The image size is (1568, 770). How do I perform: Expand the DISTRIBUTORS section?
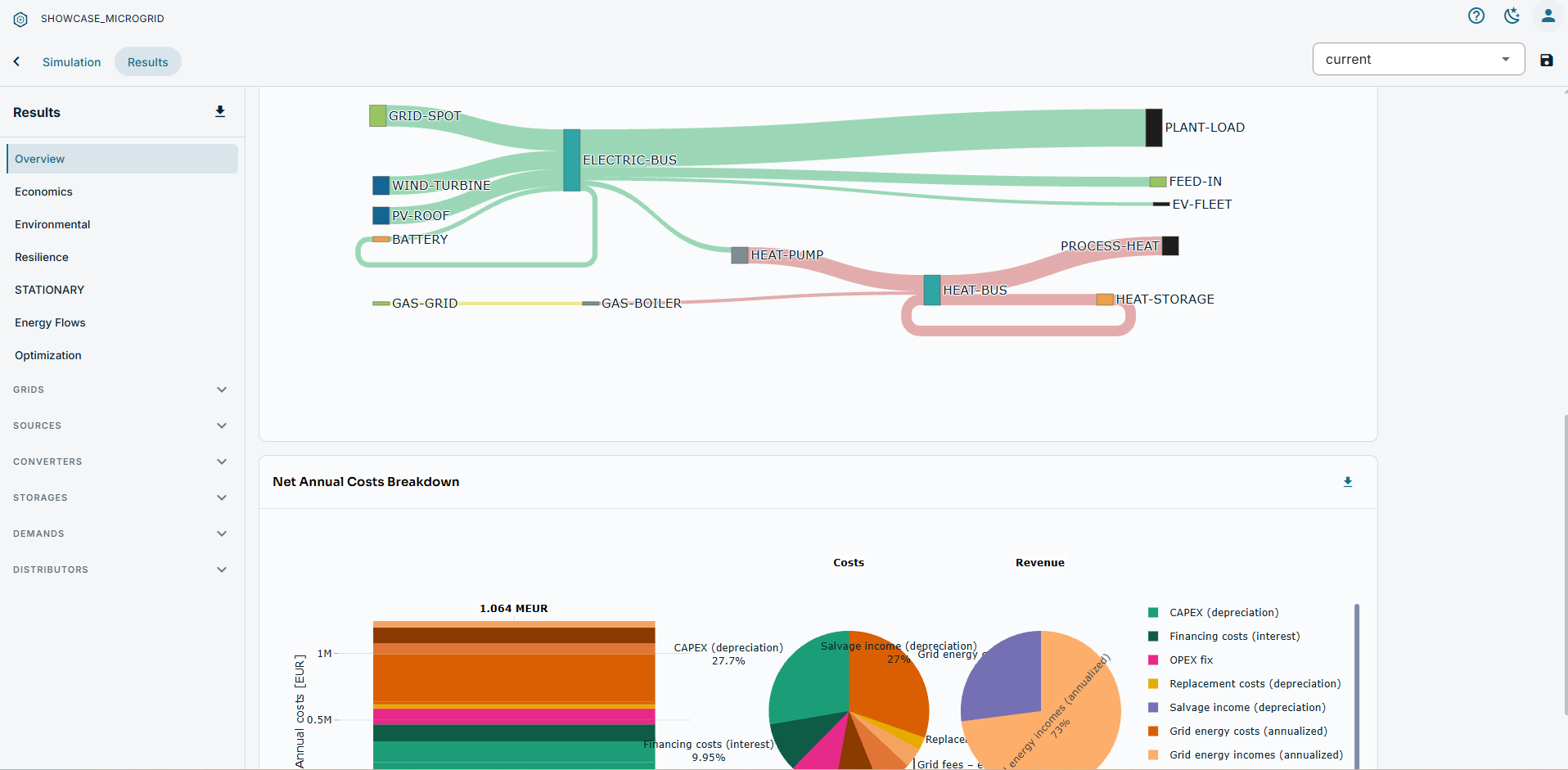(121, 570)
